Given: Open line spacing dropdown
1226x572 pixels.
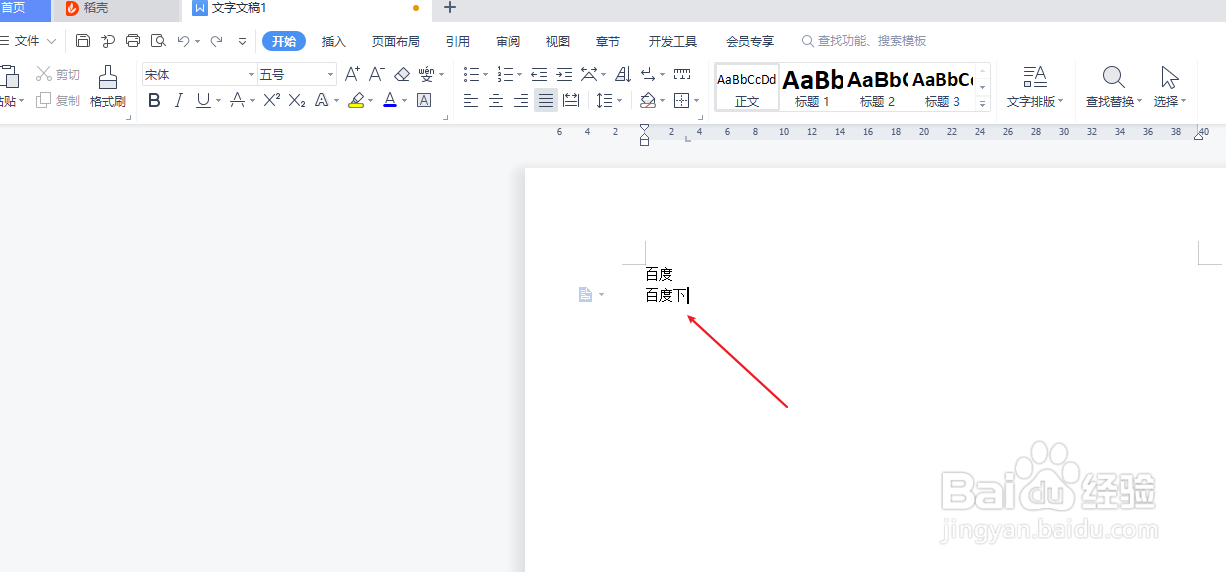Looking at the screenshot, I should (x=620, y=101).
